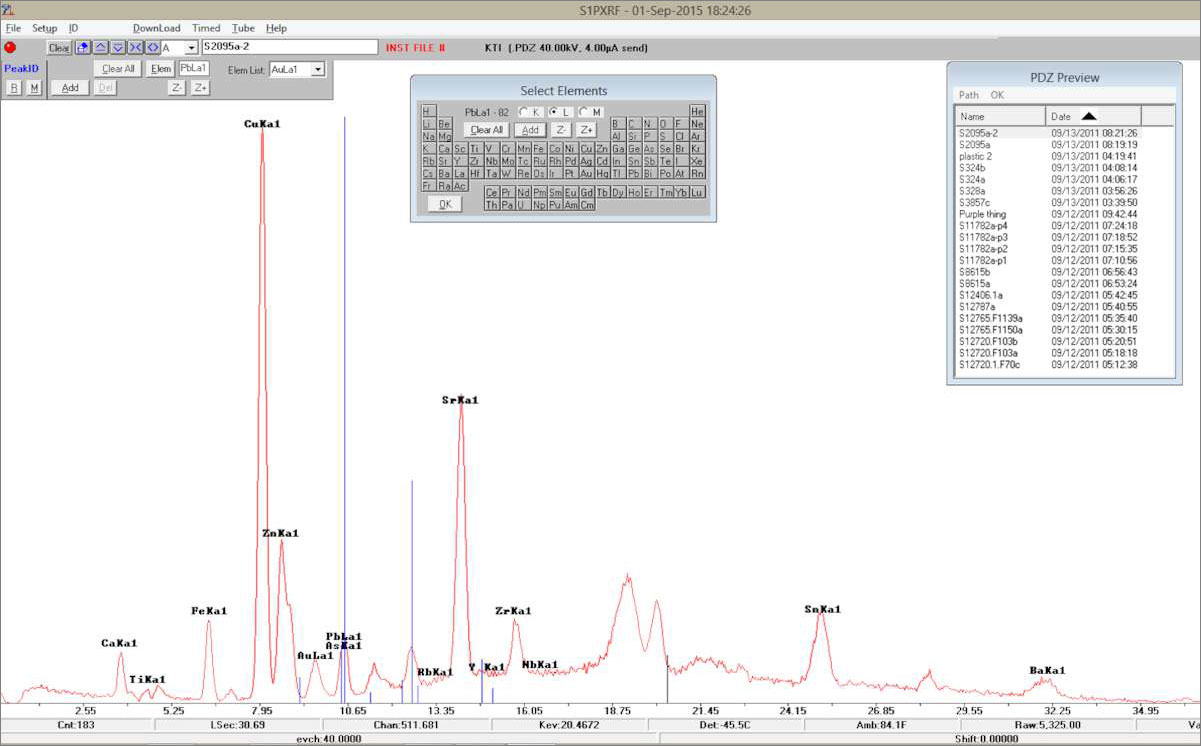Click the compress-horizontal arrows toolbar icon
Image resolution: width=1201 pixels, height=746 pixels.
tap(135, 47)
